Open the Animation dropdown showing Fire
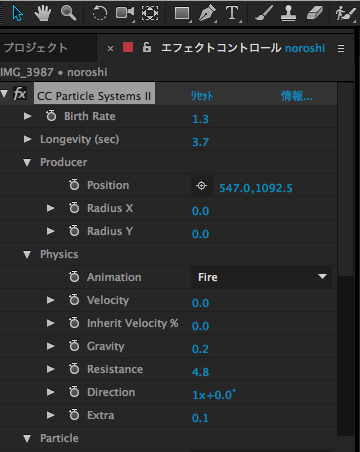Viewport: 360px width, 452px height. point(261,277)
